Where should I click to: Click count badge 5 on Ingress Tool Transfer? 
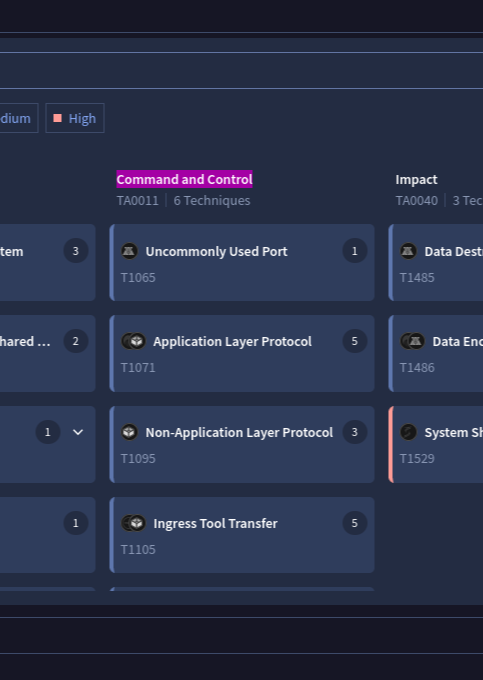pyautogui.click(x=355, y=523)
